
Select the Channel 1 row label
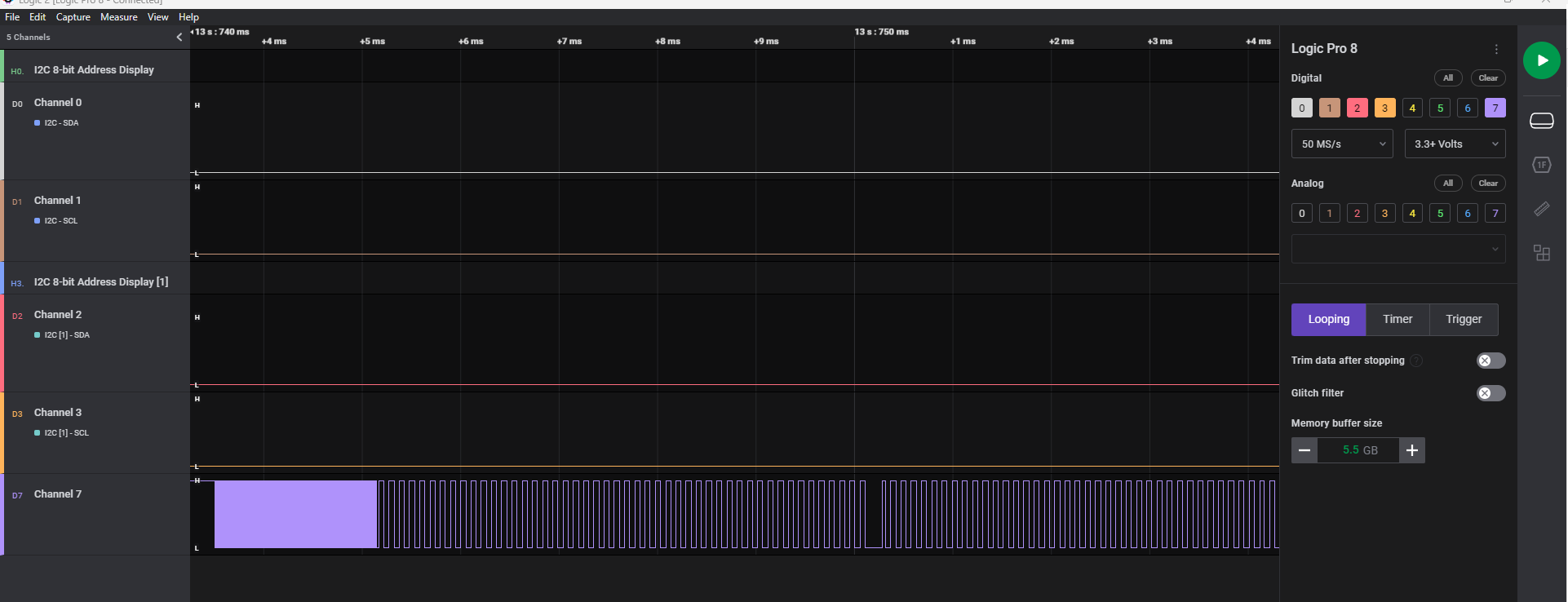pos(57,201)
